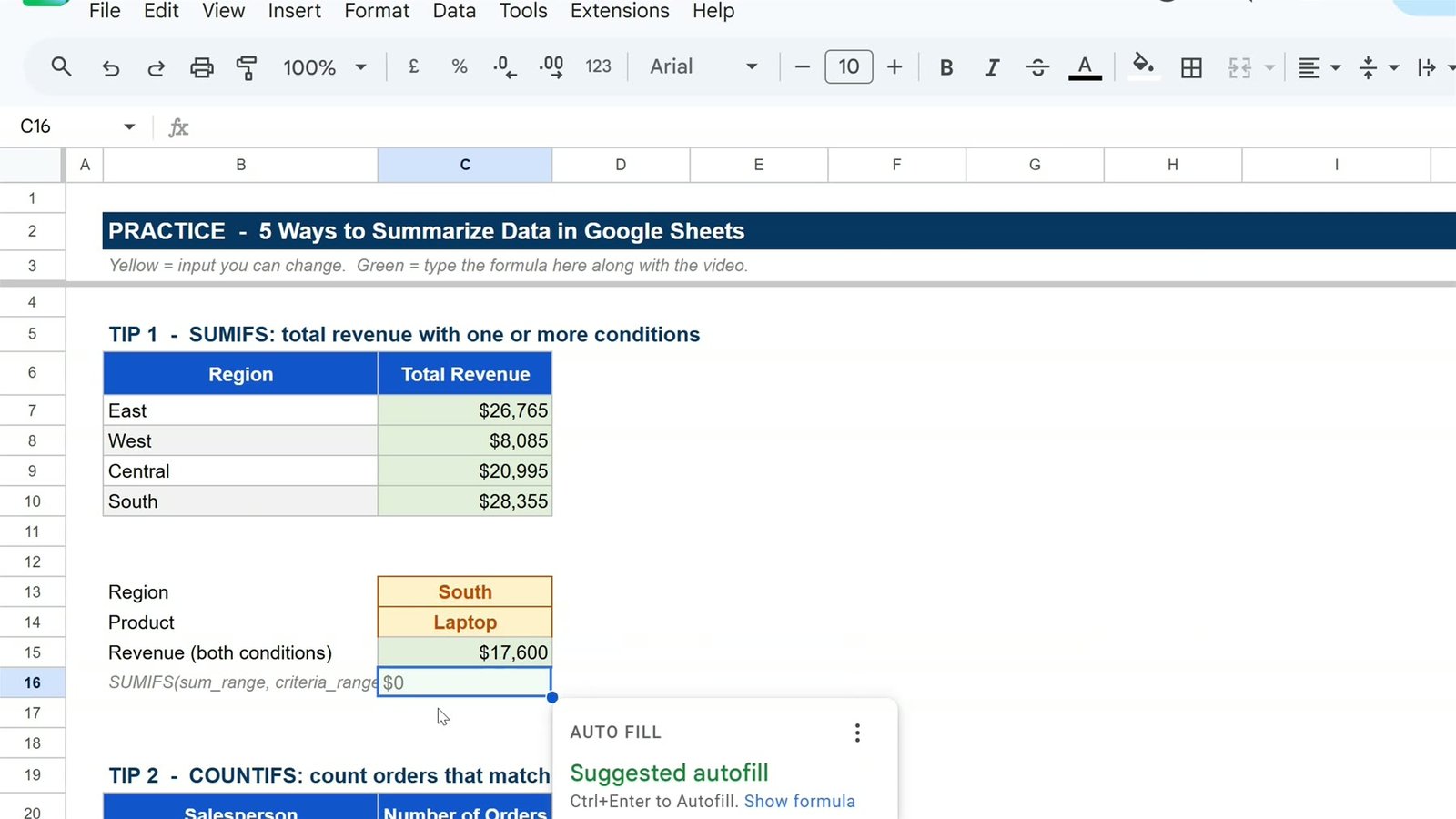The height and width of the screenshot is (819, 1456).
Task: Select column F header
Action: pos(896,165)
